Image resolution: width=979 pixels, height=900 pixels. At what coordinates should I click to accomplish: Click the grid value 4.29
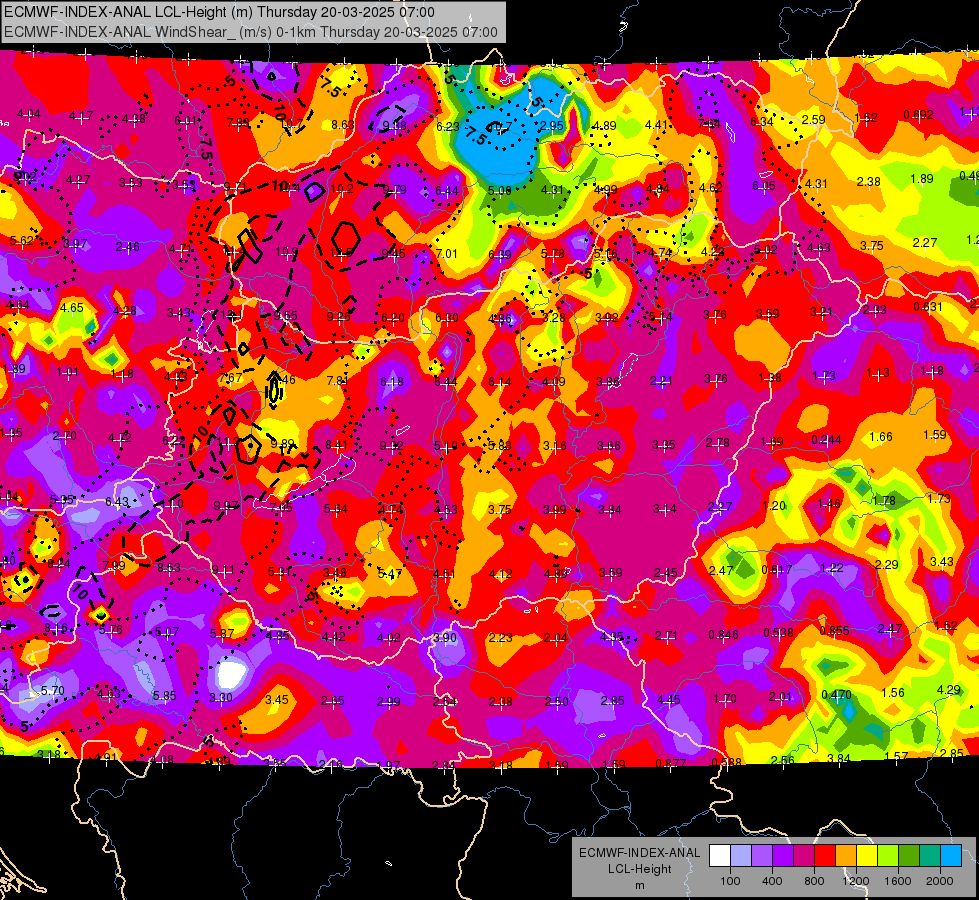click(x=949, y=690)
